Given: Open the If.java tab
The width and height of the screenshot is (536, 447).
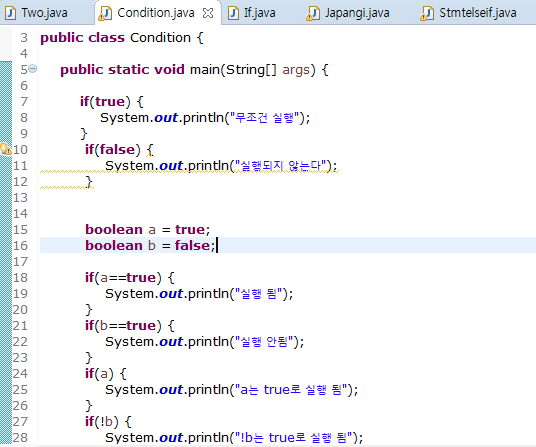Looking at the screenshot, I should pyautogui.click(x=252, y=13).
